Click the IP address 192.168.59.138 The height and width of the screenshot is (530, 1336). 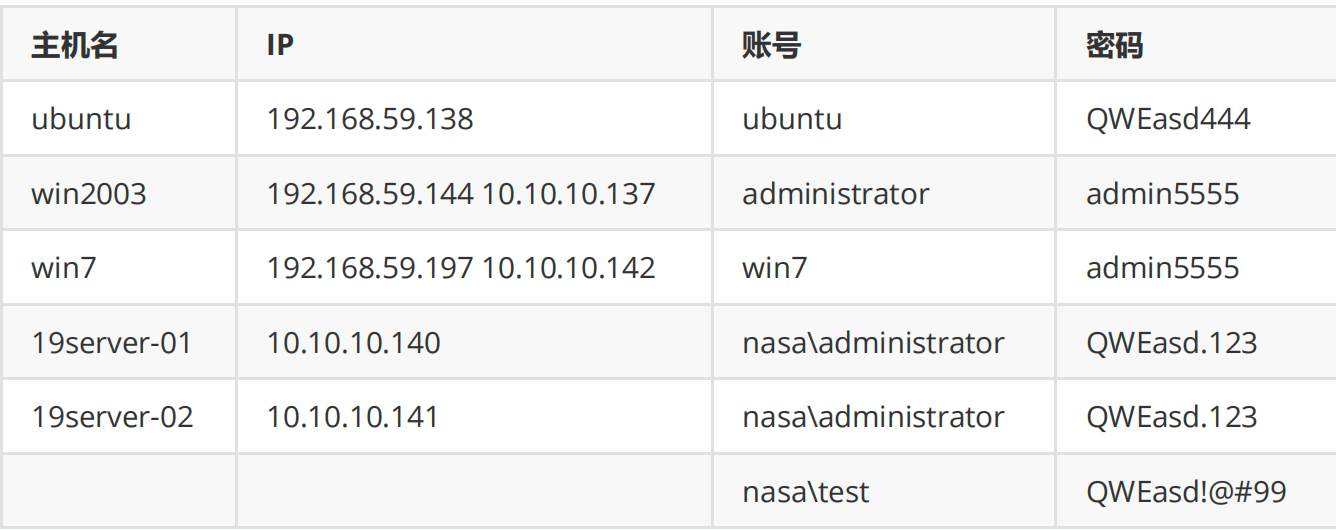coord(370,120)
